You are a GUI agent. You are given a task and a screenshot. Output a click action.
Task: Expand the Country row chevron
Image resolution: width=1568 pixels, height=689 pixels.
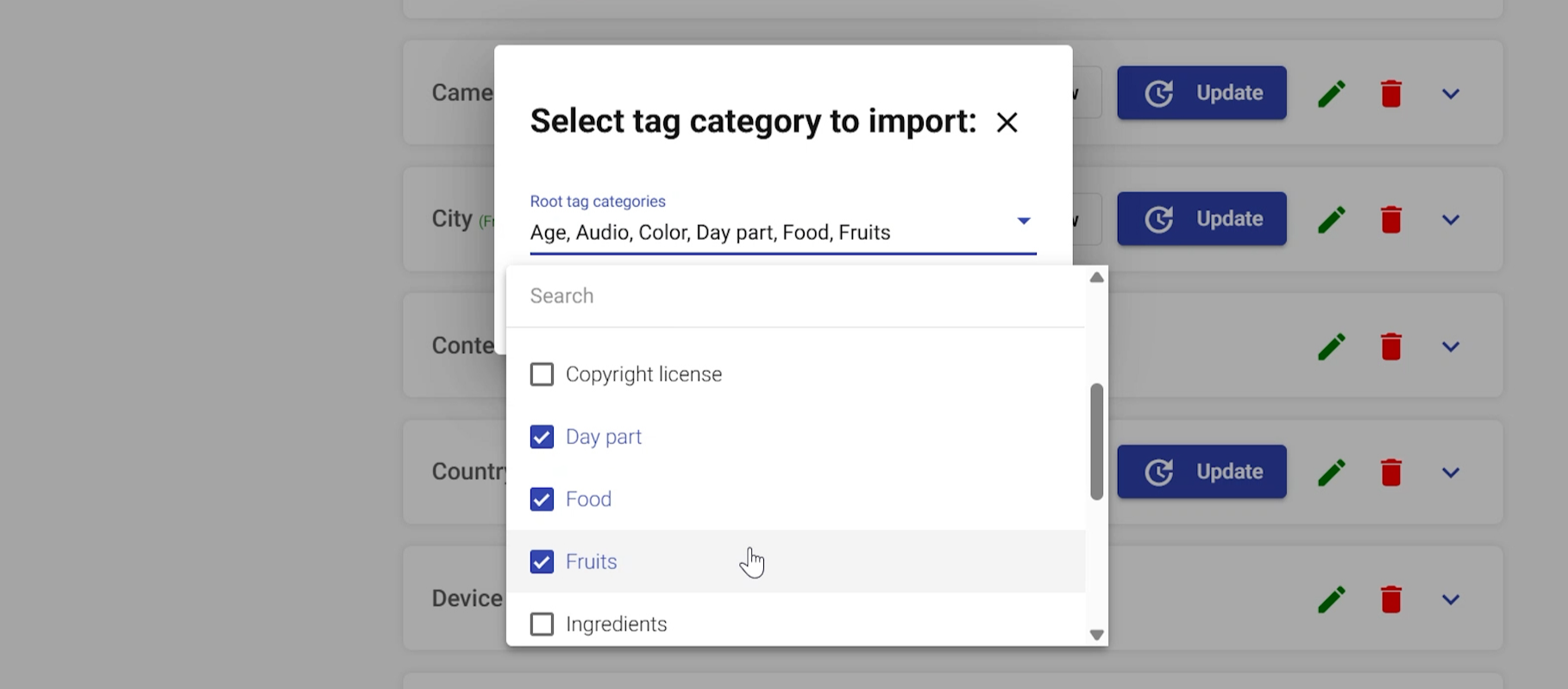click(1451, 473)
